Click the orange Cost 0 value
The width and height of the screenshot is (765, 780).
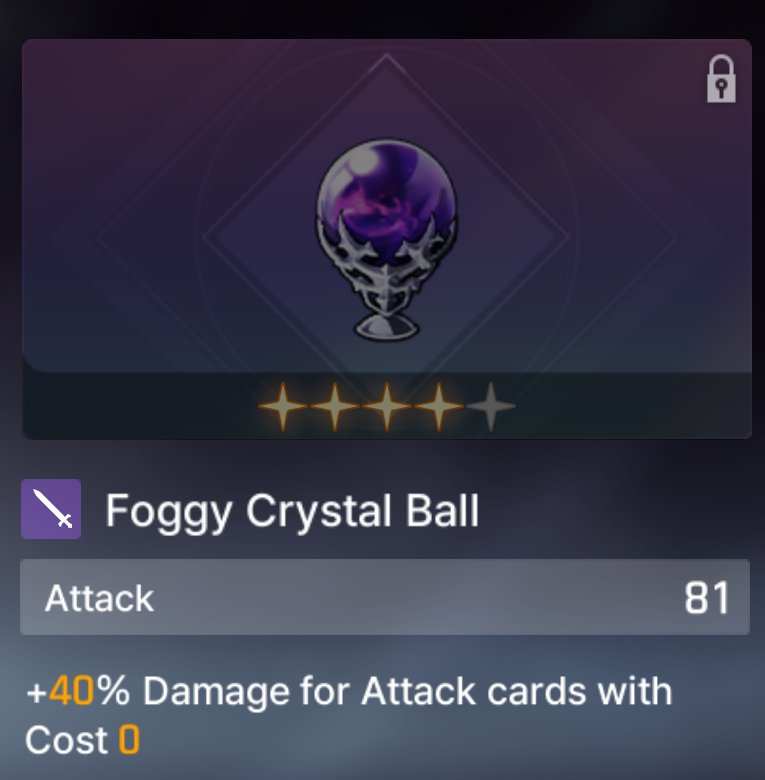(x=129, y=739)
